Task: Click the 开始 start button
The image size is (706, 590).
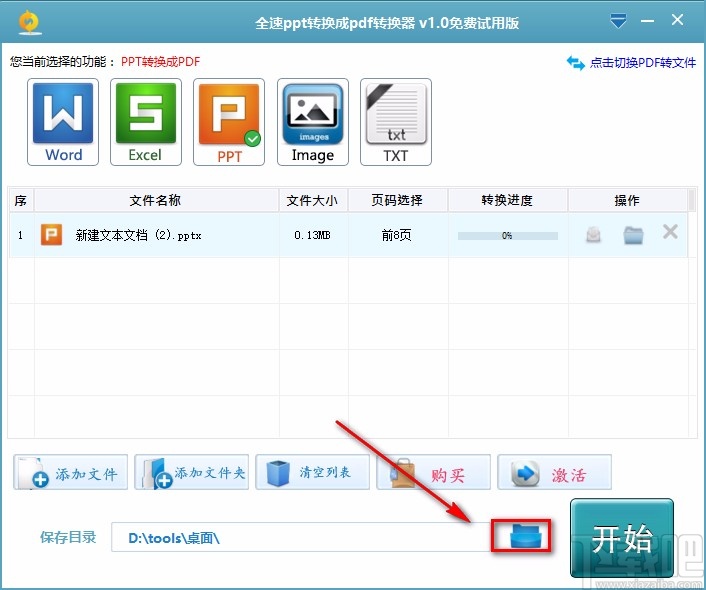Action: [622, 538]
